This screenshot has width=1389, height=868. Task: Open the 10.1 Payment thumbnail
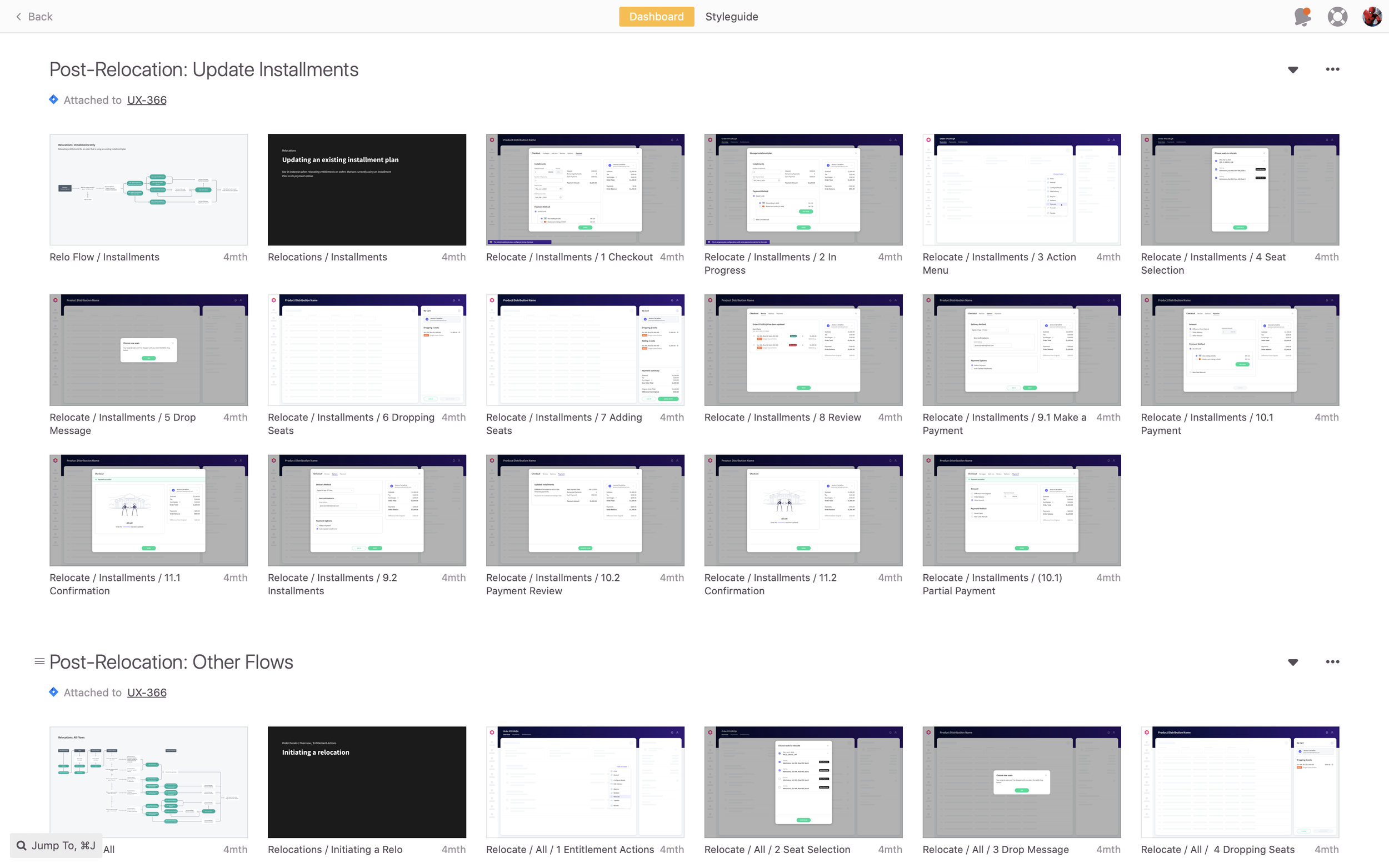coord(1240,350)
